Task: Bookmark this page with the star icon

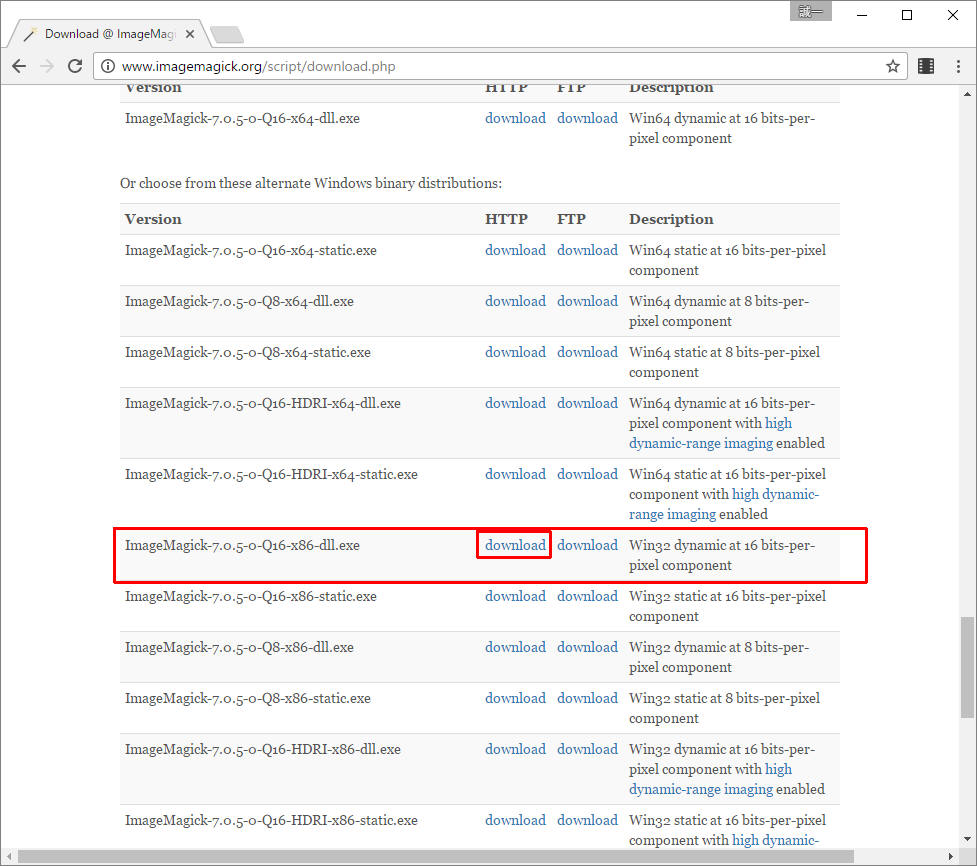Action: click(x=893, y=66)
